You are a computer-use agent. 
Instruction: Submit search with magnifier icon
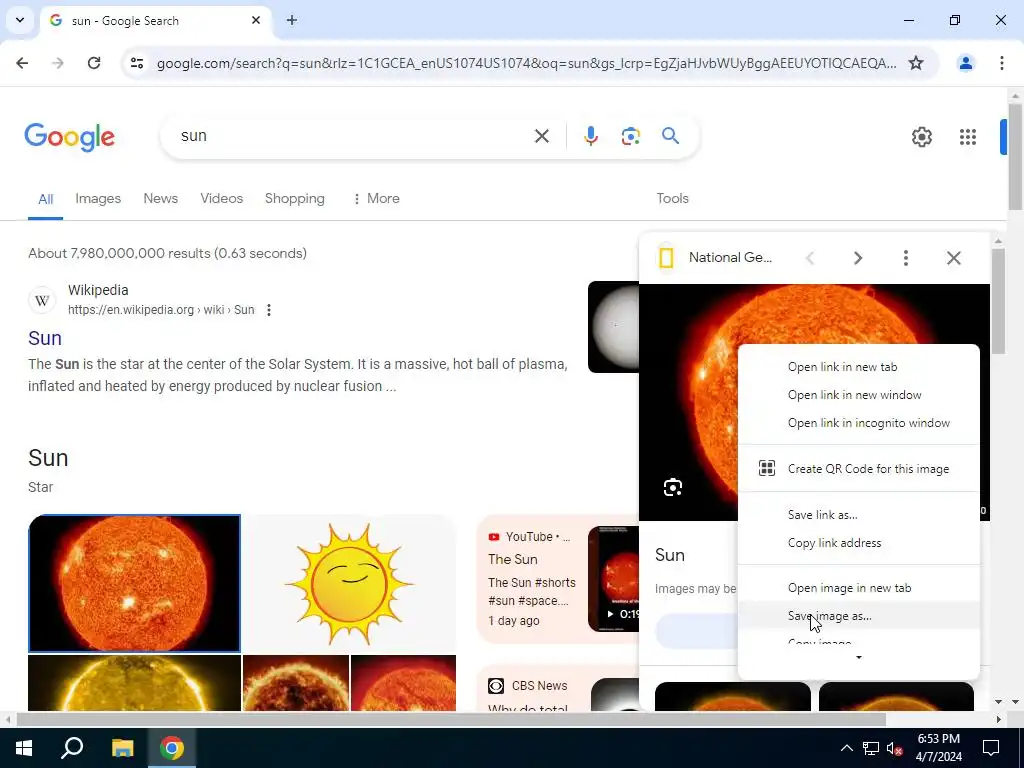tap(670, 136)
